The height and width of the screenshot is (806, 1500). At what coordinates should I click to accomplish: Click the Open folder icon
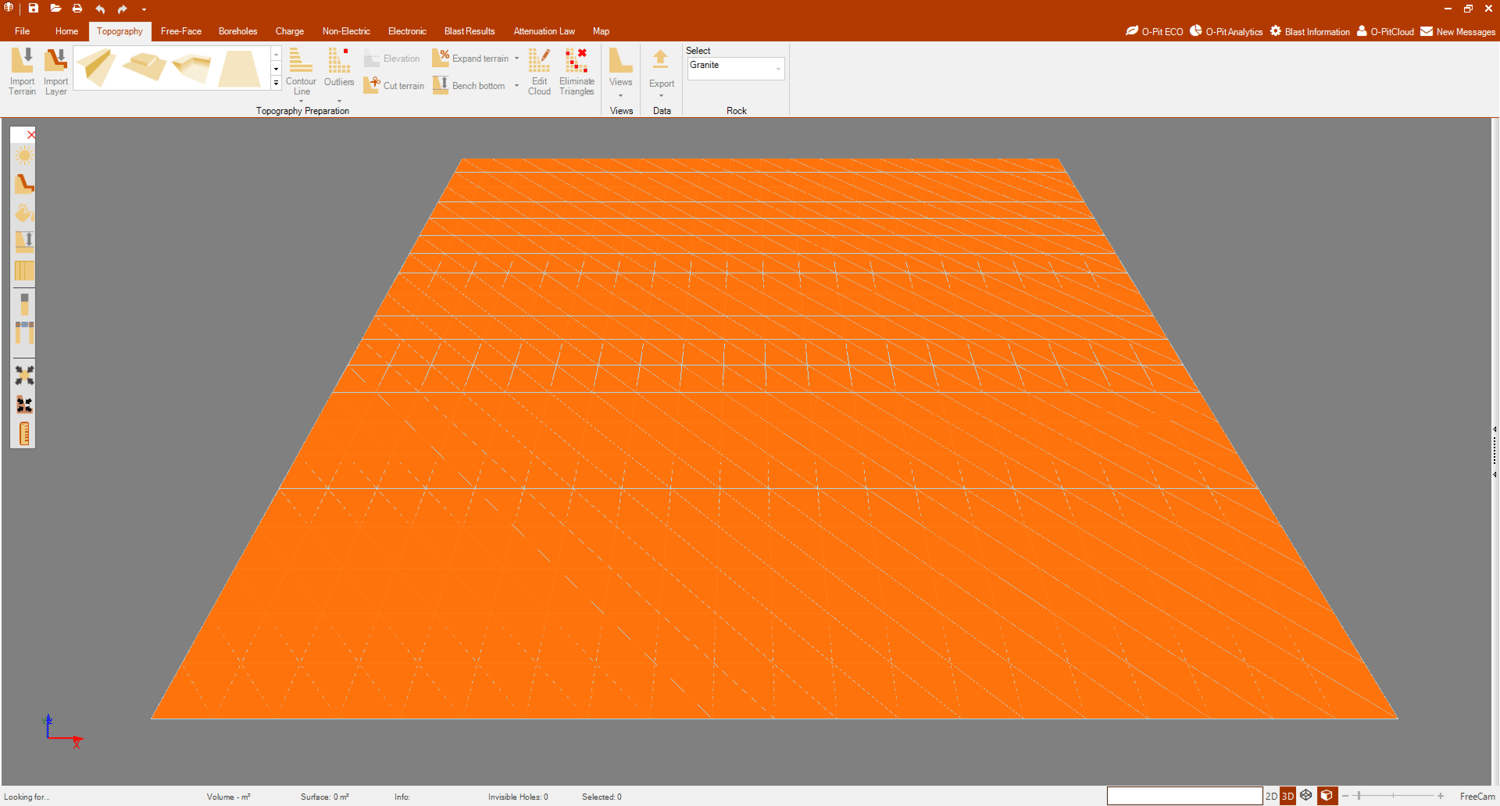tap(56, 8)
